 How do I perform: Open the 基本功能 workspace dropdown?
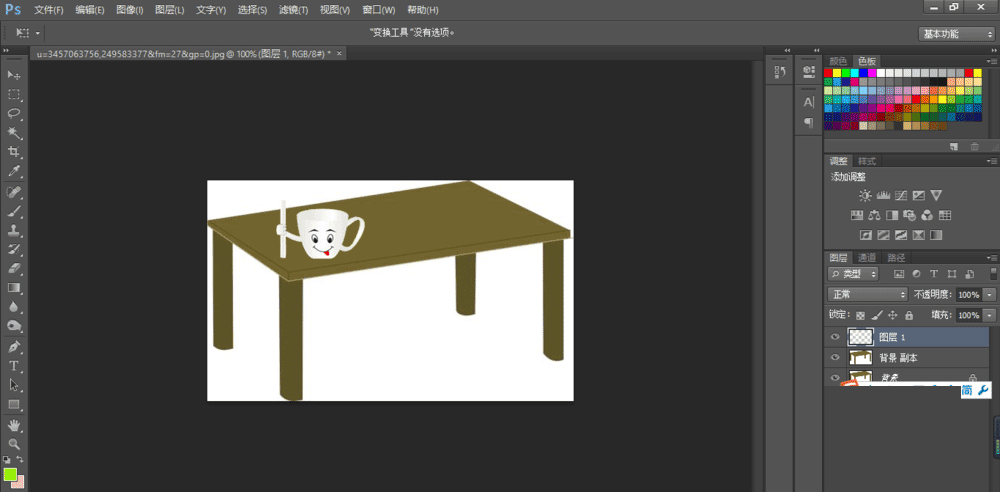pos(955,34)
